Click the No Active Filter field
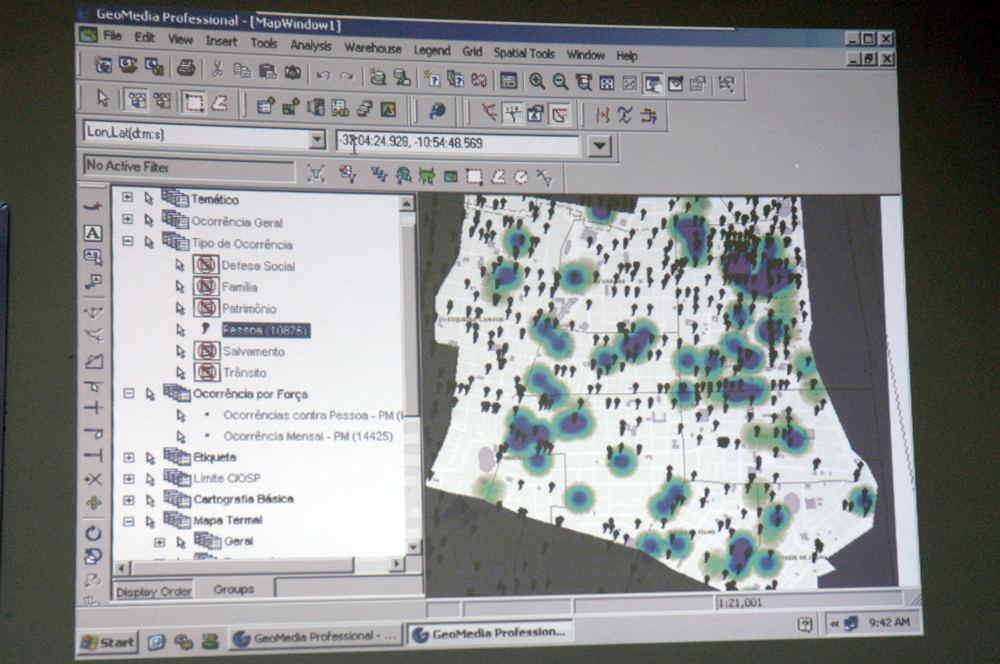 point(189,167)
